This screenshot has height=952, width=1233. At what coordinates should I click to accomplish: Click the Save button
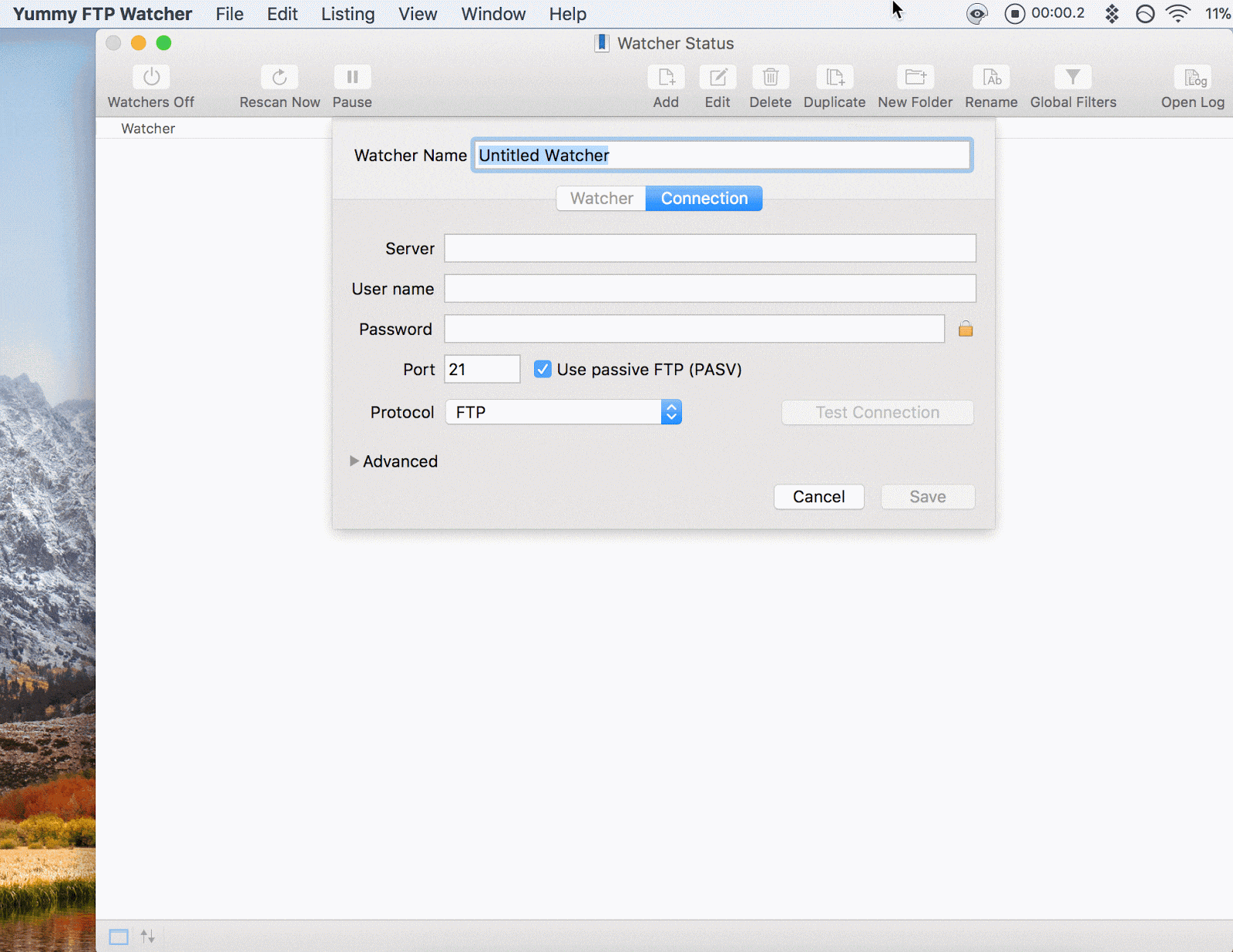[928, 497]
